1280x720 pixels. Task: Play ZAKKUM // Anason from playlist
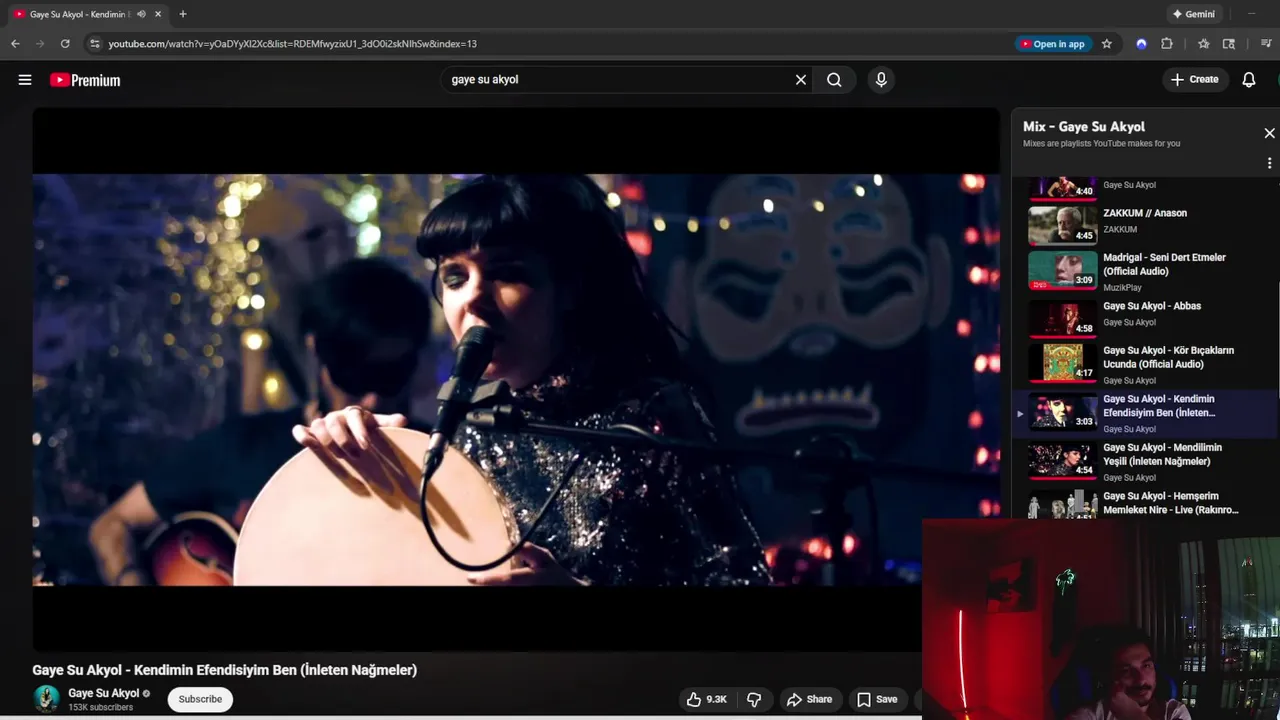[x=1145, y=213]
